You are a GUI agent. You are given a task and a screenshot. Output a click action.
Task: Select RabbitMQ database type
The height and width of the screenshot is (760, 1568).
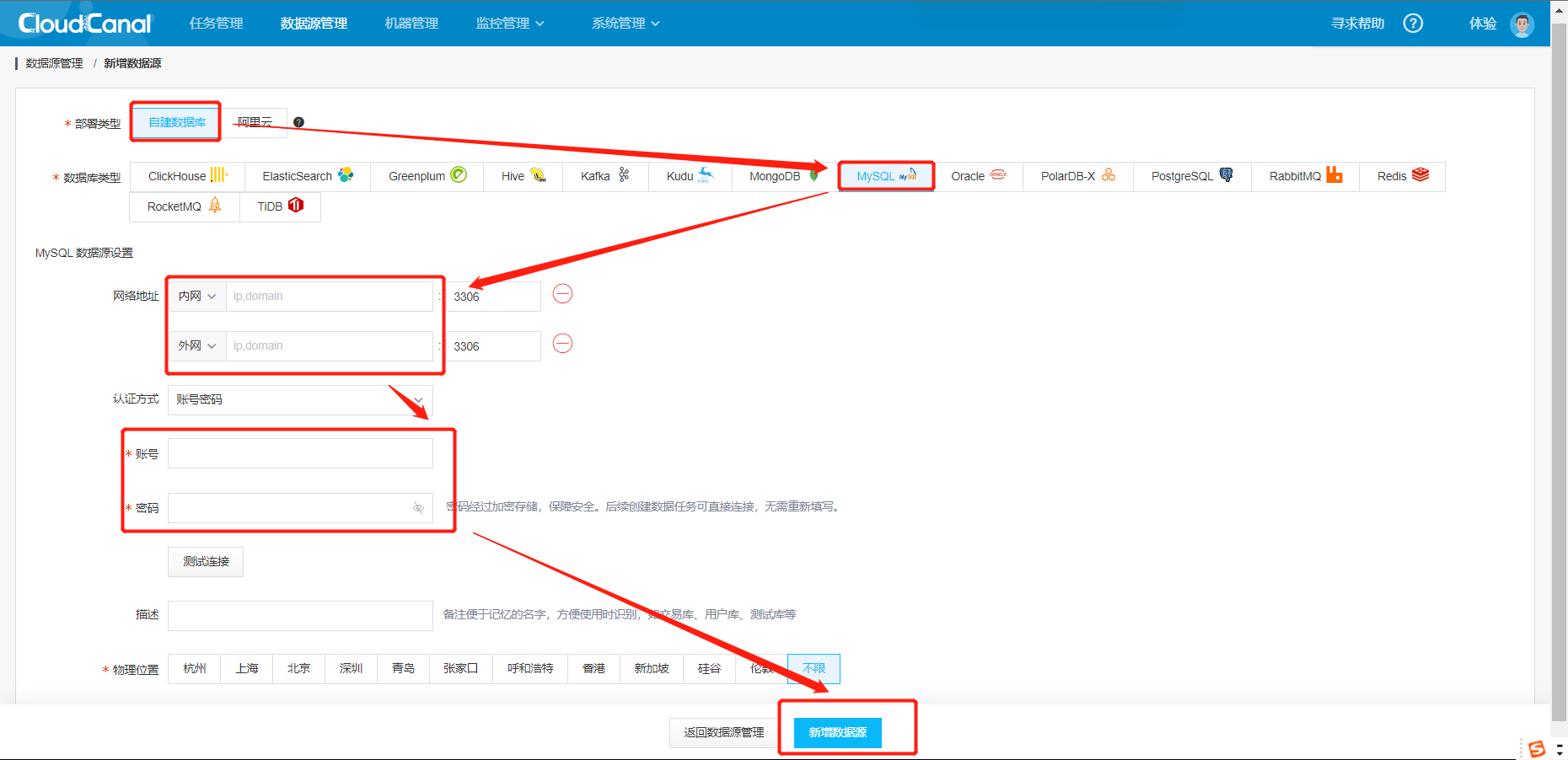(1306, 176)
